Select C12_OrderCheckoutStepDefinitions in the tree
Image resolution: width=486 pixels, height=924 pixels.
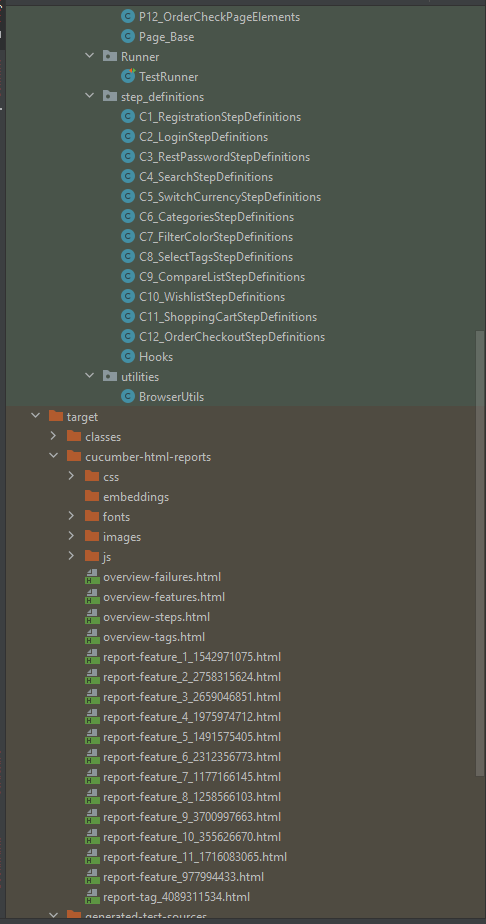232,336
